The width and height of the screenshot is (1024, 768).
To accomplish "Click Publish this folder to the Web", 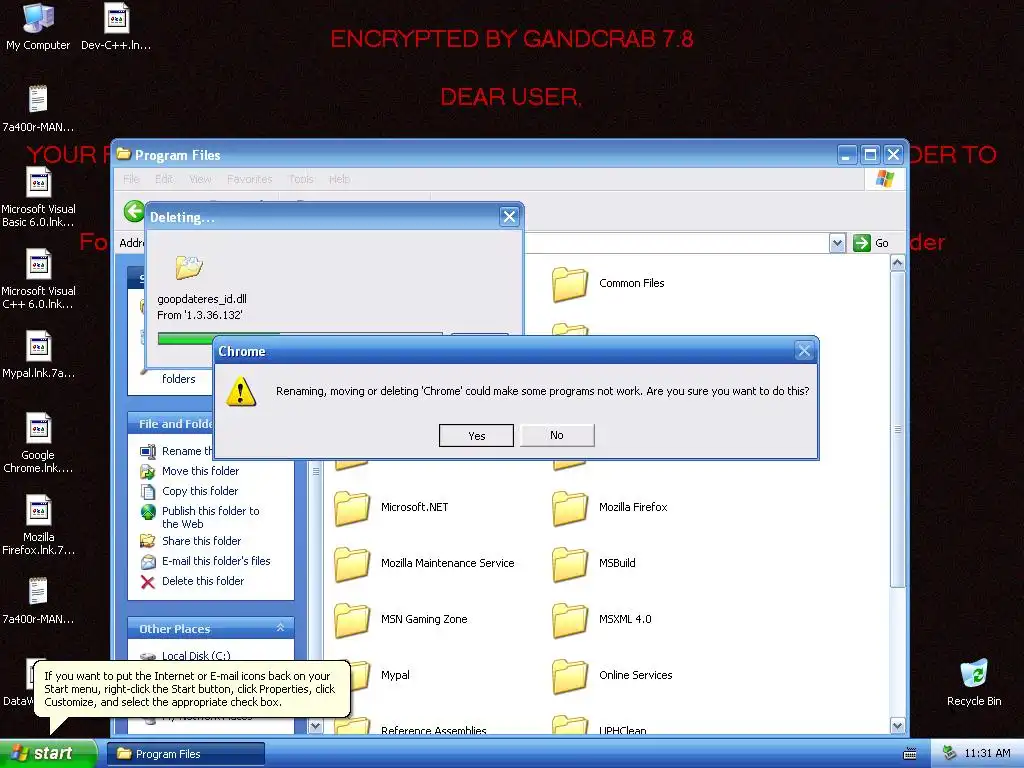I will pyautogui.click(x=210, y=517).
